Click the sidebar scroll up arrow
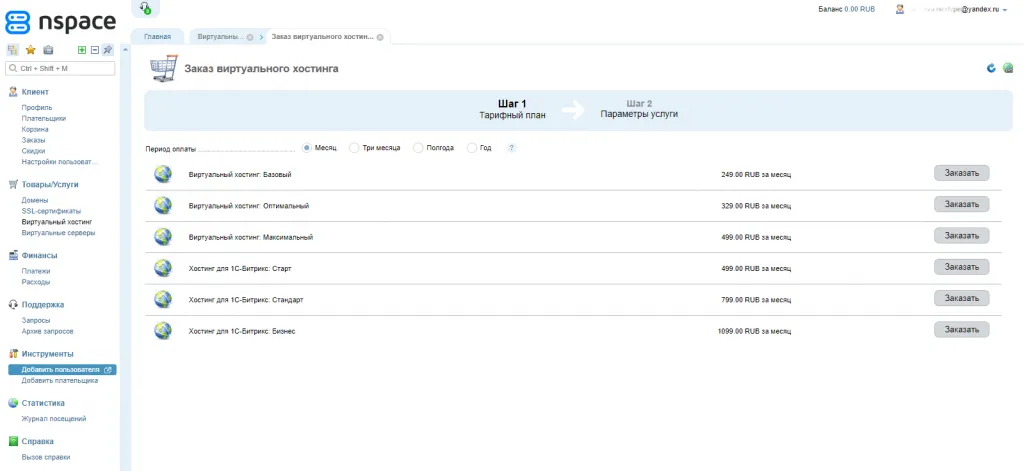Viewport: 1024px width, 471px height. point(125,50)
